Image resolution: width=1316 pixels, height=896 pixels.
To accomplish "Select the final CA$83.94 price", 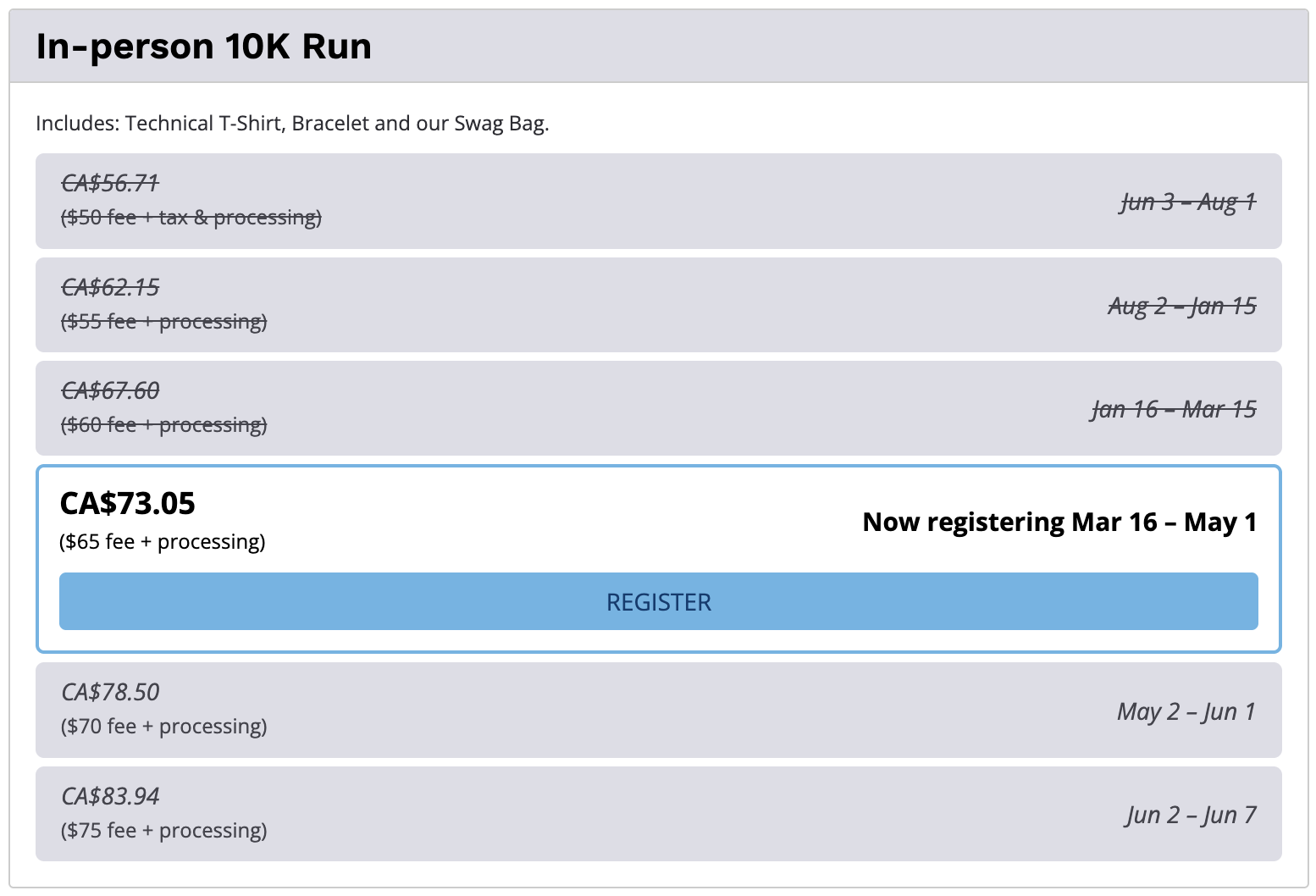I will 110,796.
